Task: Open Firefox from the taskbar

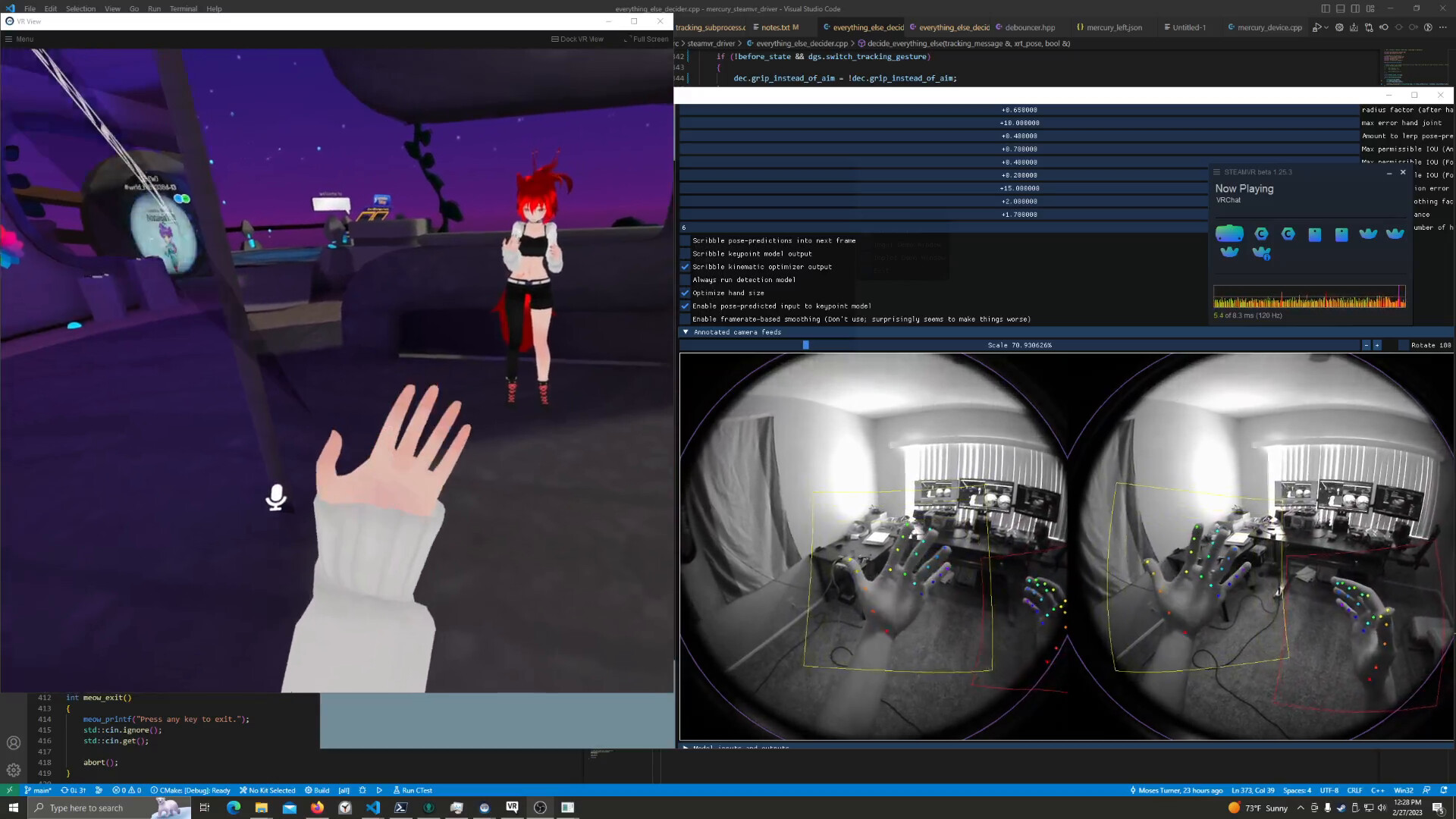Action: pos(317,808)
